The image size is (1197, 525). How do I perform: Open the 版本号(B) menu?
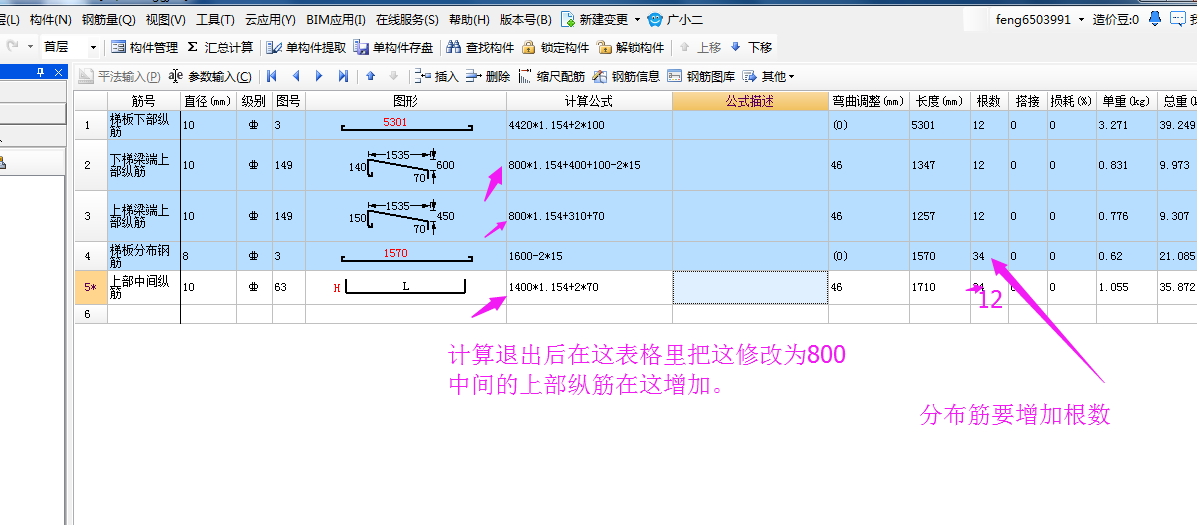tap(525, 19)
